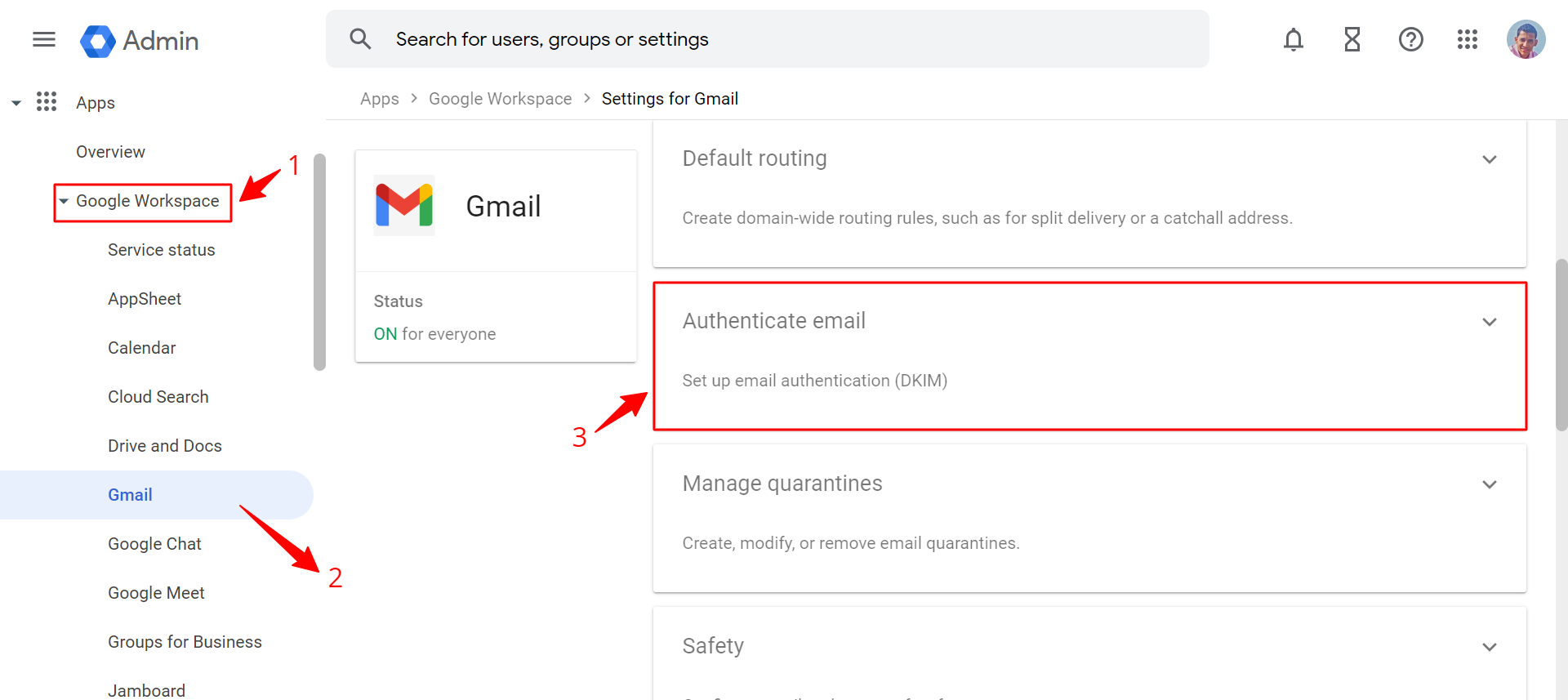The height and width of the screenshot is (700, 1568).
Task: Expand the Default routing chevron
Action: [1489, 159]
